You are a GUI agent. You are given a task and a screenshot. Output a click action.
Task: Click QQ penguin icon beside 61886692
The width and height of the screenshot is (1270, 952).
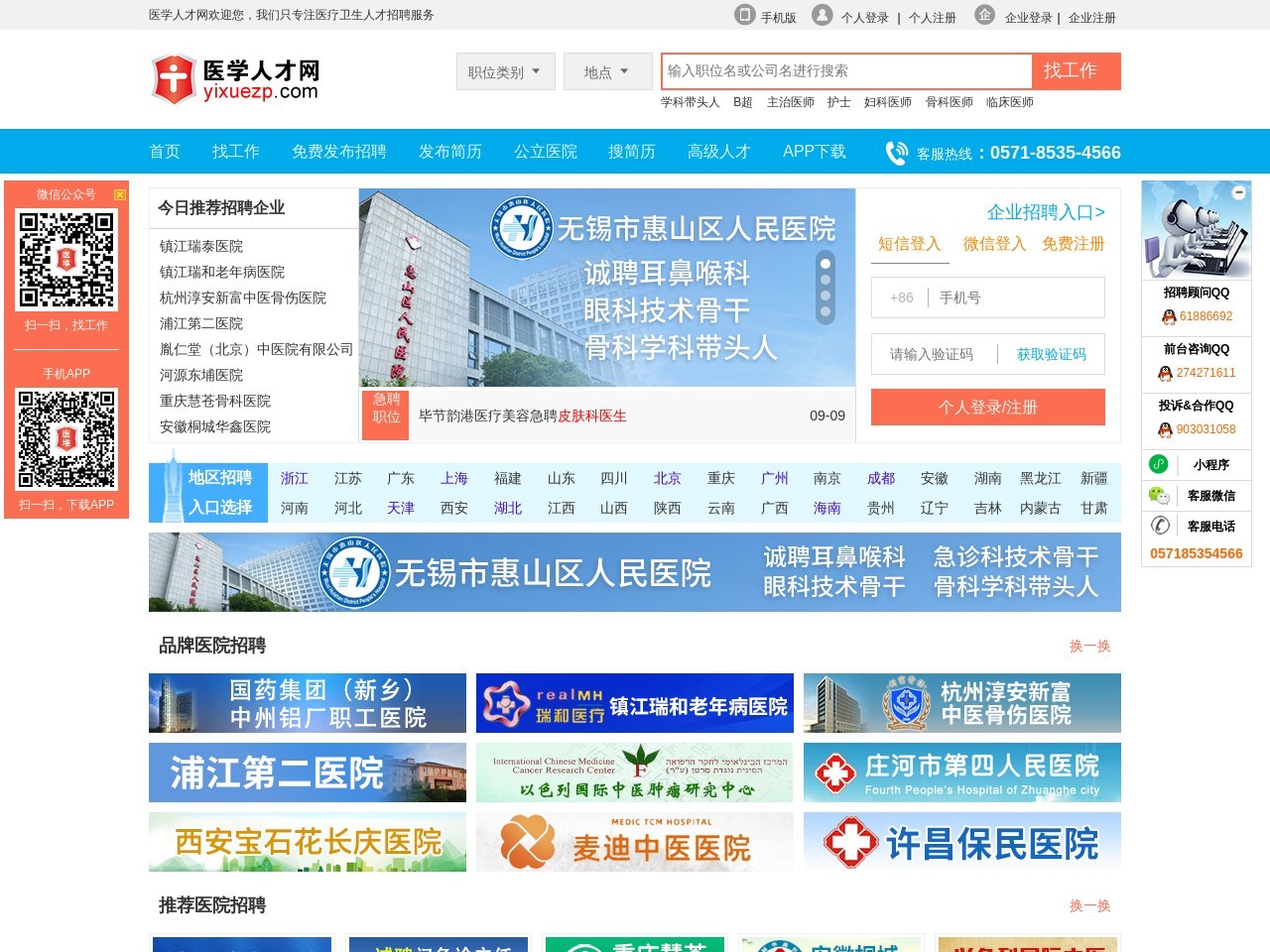click(x=1169, y=317)
